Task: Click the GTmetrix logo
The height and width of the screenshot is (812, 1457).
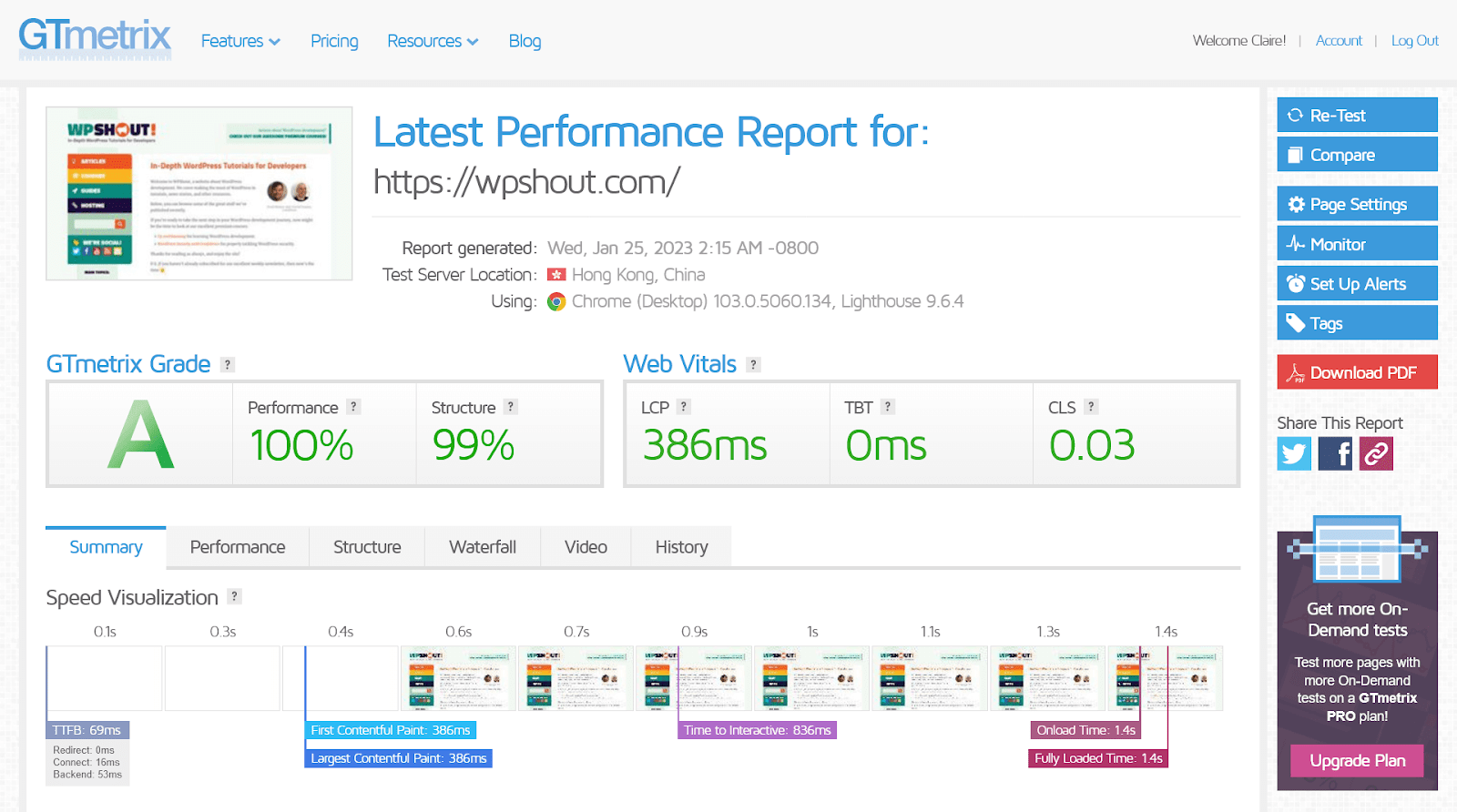Action: tap(95, 38)
